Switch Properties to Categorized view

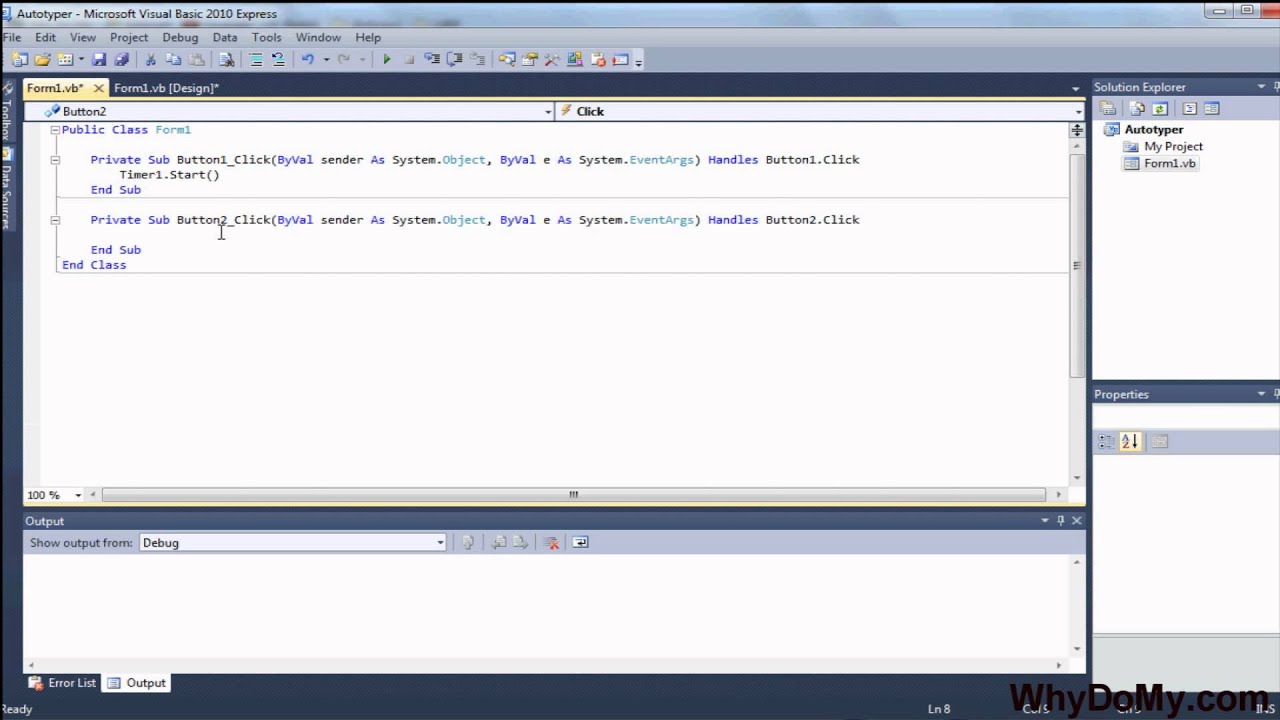(1106, 441)
